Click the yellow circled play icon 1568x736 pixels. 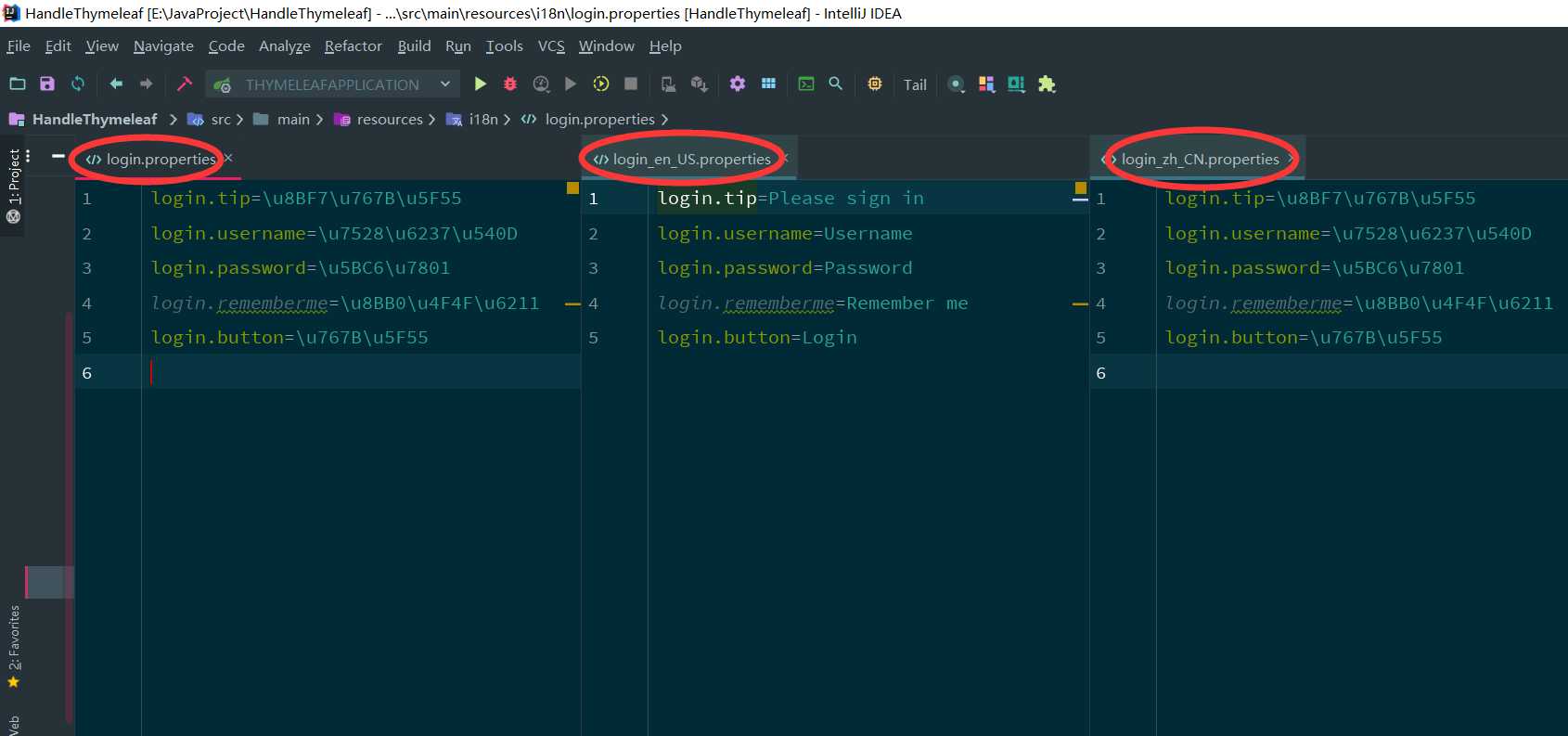[601, 84]
